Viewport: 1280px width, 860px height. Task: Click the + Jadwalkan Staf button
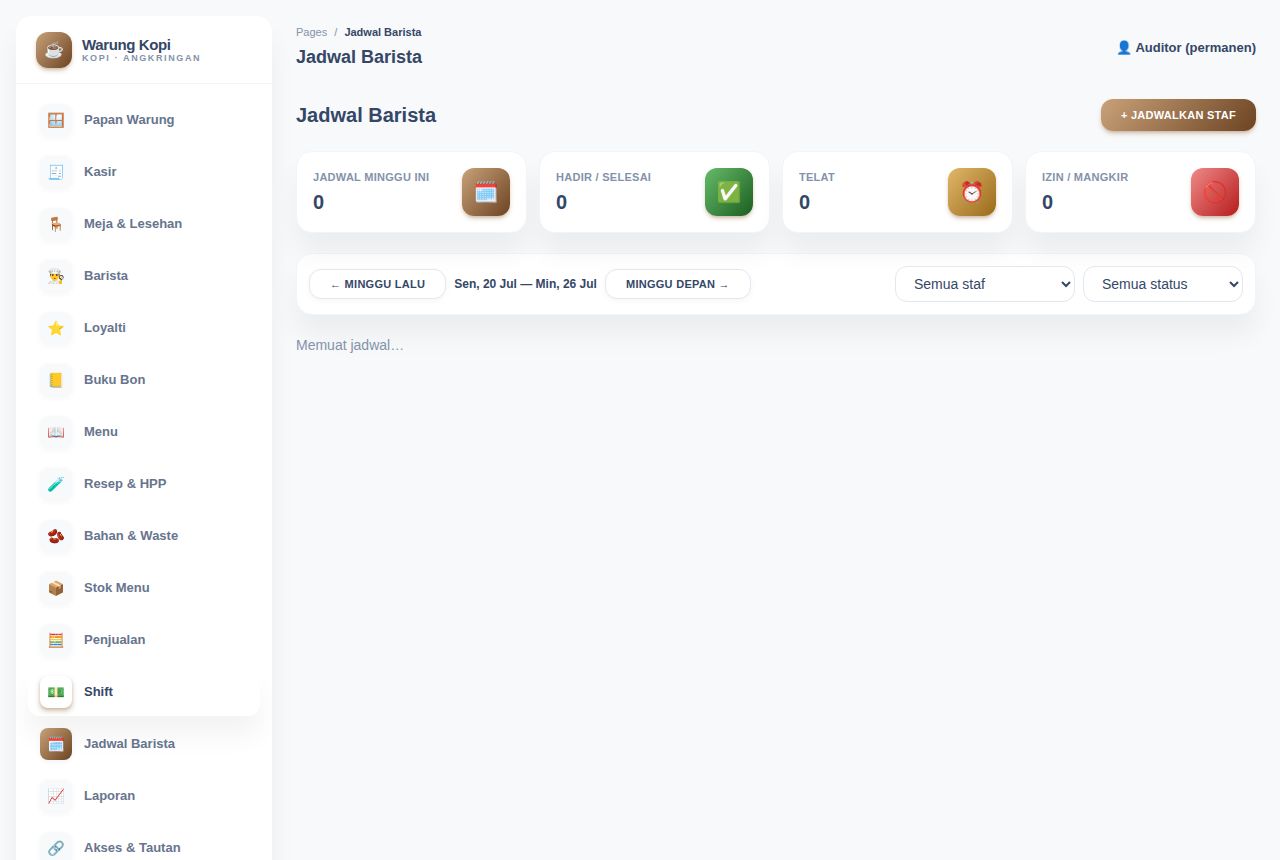click(1178, 115)
